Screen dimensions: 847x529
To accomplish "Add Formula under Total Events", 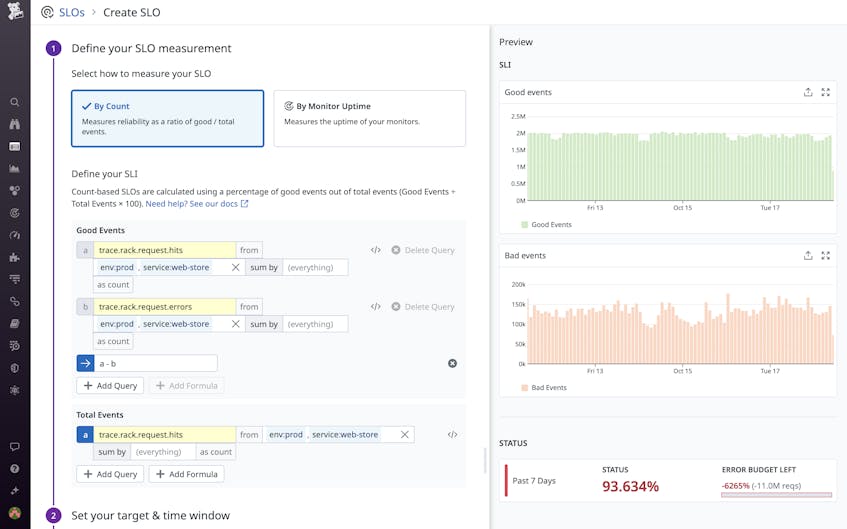I will click(x=186, y=474).
